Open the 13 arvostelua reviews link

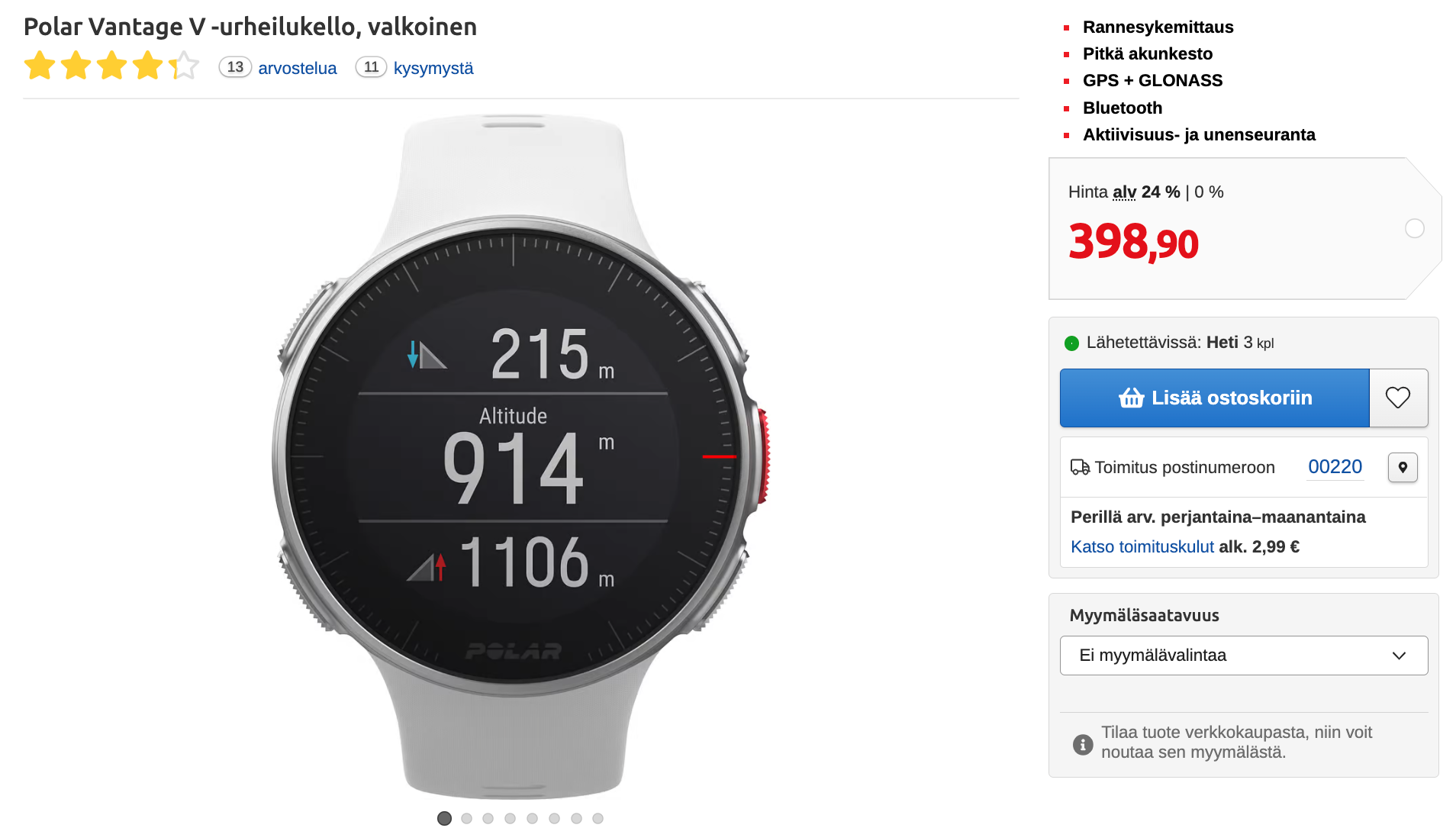click(278, 67)
